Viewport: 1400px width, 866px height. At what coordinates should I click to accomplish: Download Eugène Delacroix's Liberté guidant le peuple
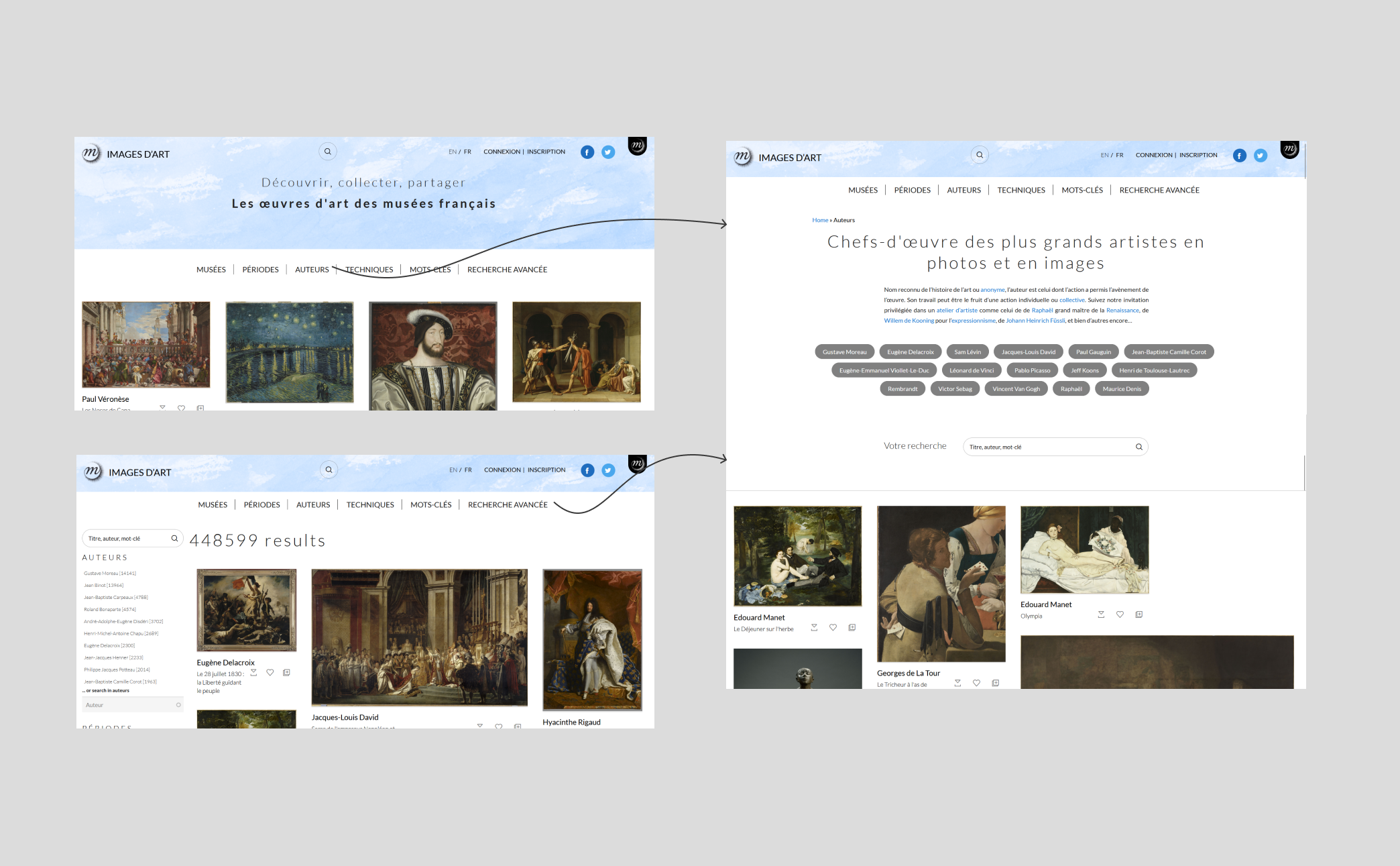click(253, 672)
